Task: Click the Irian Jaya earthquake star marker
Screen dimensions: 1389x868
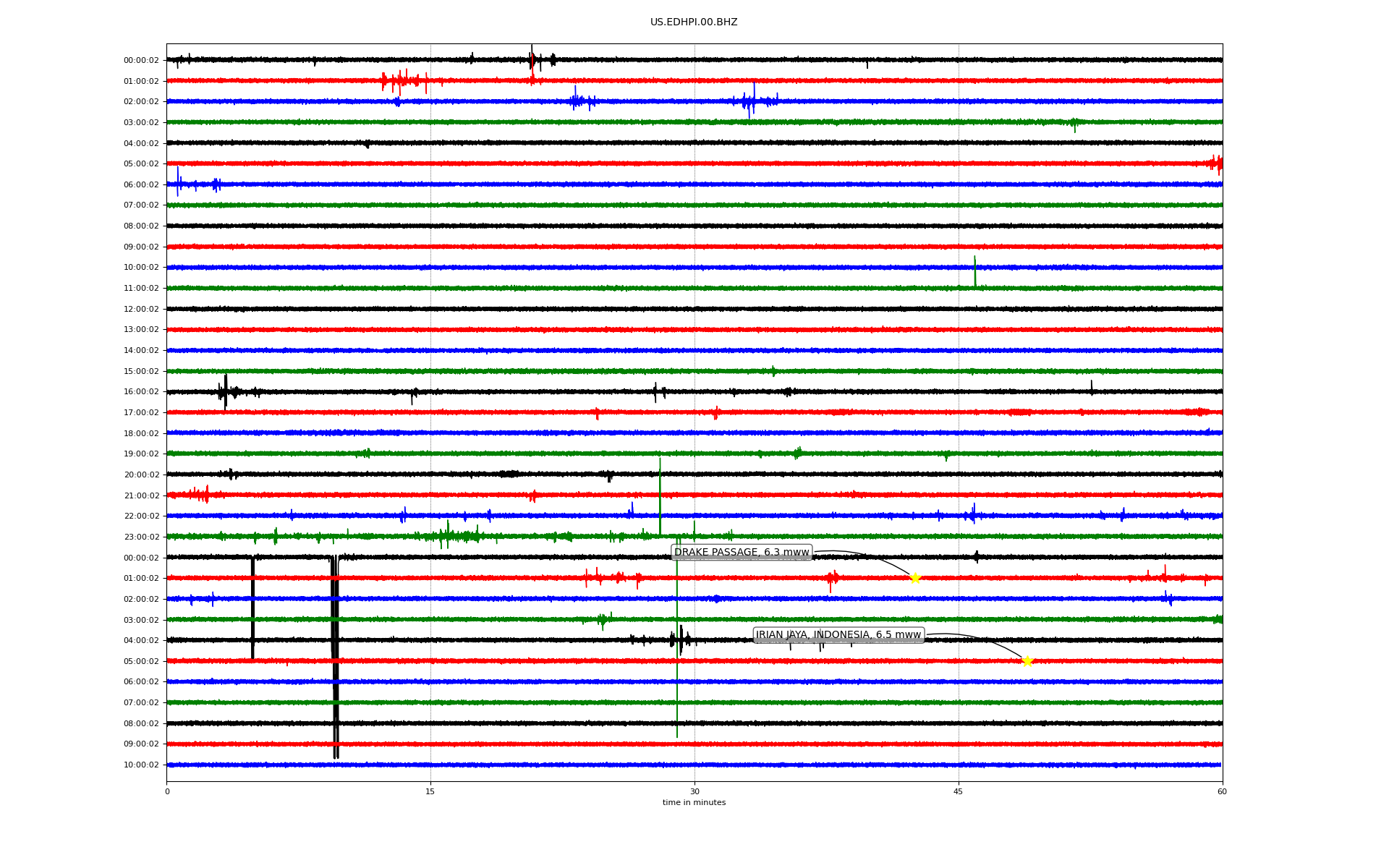Action: point(1027,661)
